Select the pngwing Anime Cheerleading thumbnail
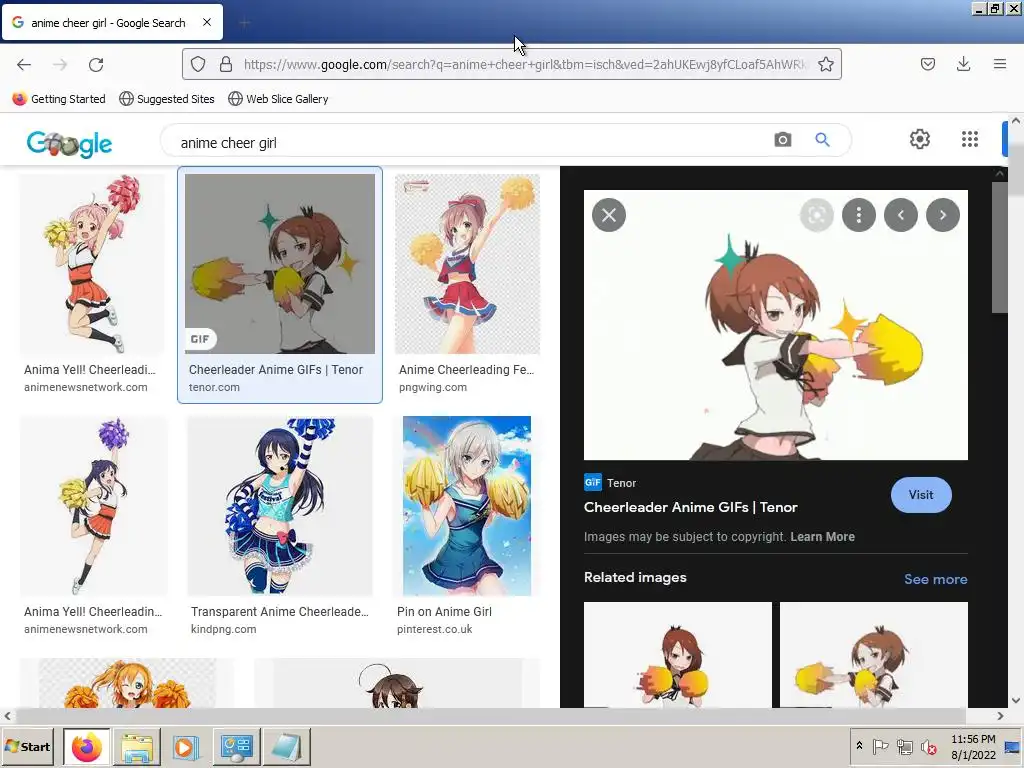This screenshot has width=1024, height=768. (x=468, y=264)
